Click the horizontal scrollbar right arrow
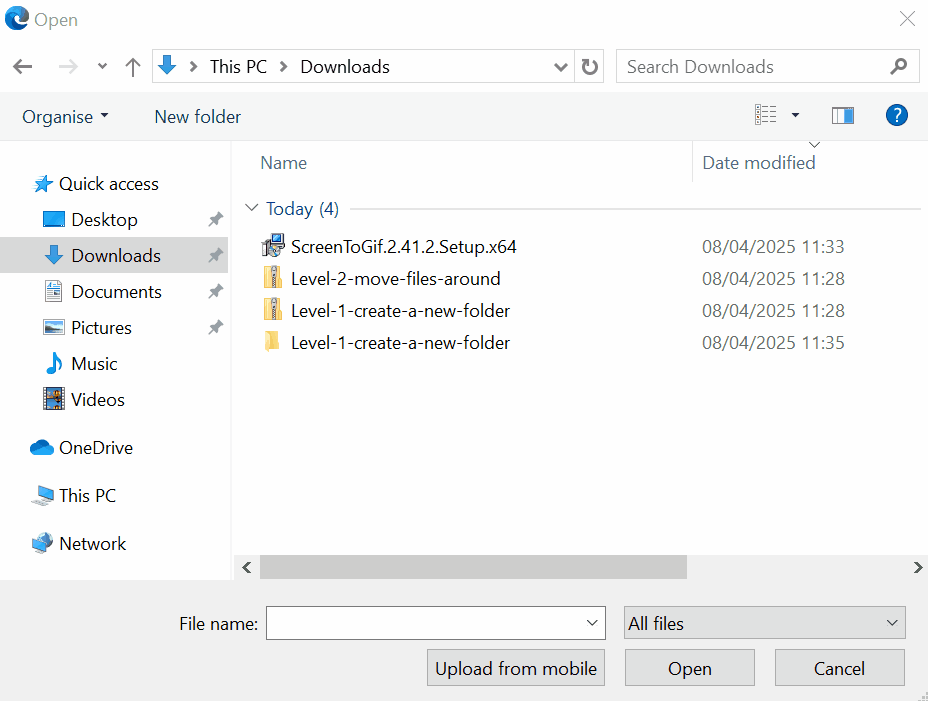 917,567
